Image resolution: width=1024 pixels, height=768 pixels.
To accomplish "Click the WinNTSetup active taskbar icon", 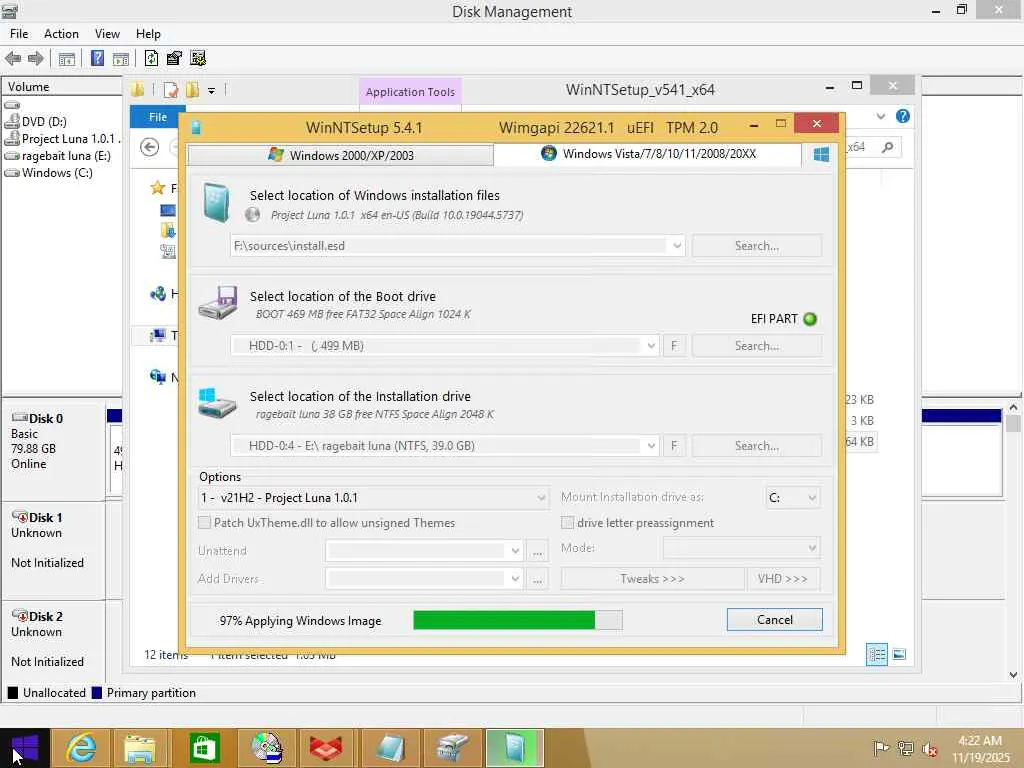I will 514,748.
